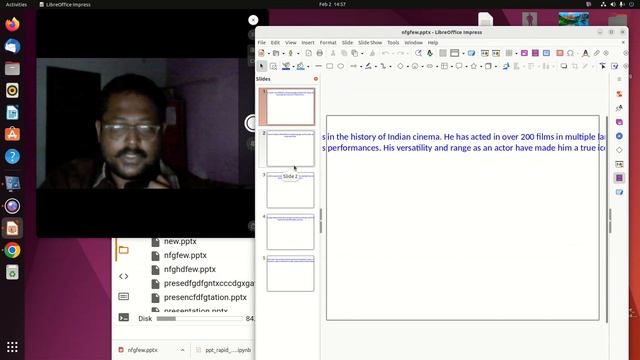Click the Insert Text Box icon

546,53
